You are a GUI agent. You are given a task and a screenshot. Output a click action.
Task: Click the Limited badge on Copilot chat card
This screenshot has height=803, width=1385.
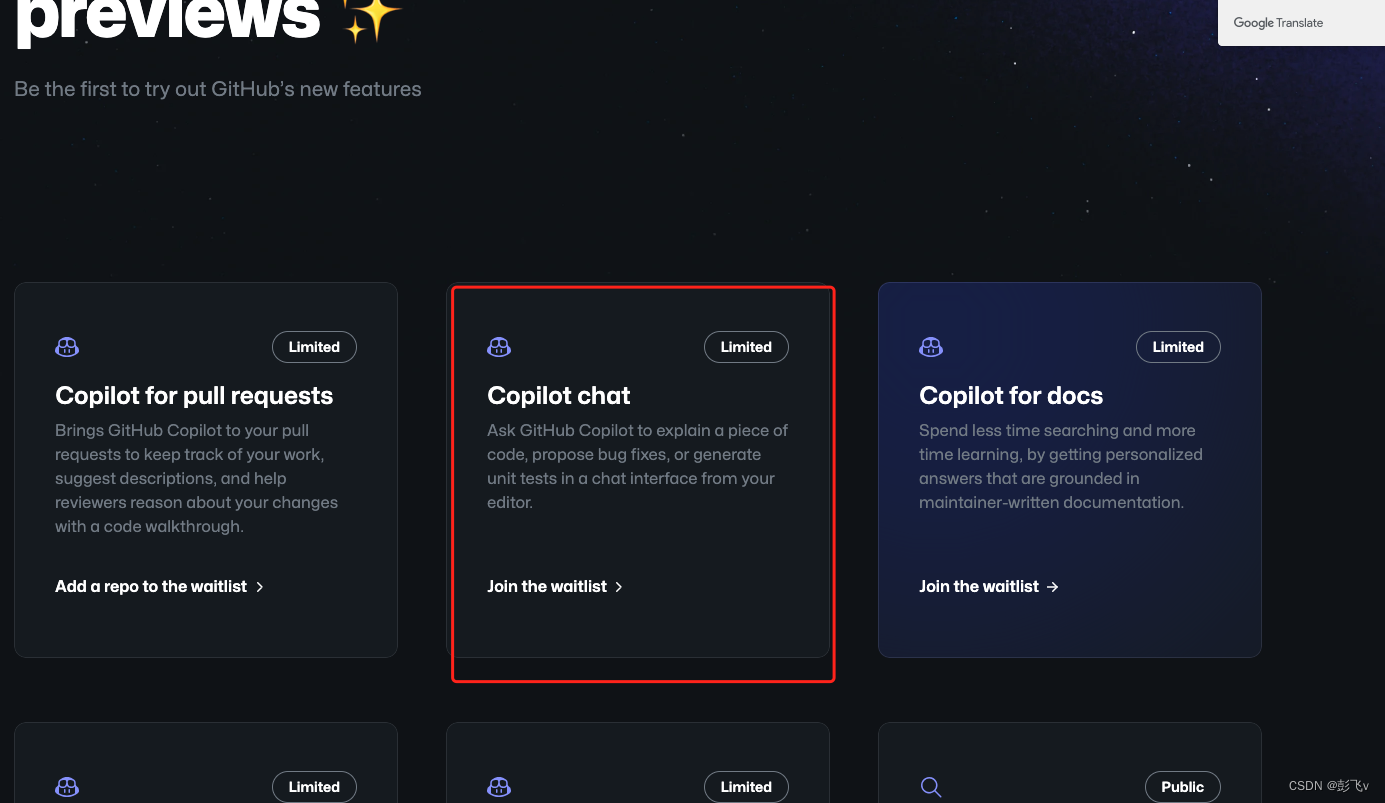746,347
